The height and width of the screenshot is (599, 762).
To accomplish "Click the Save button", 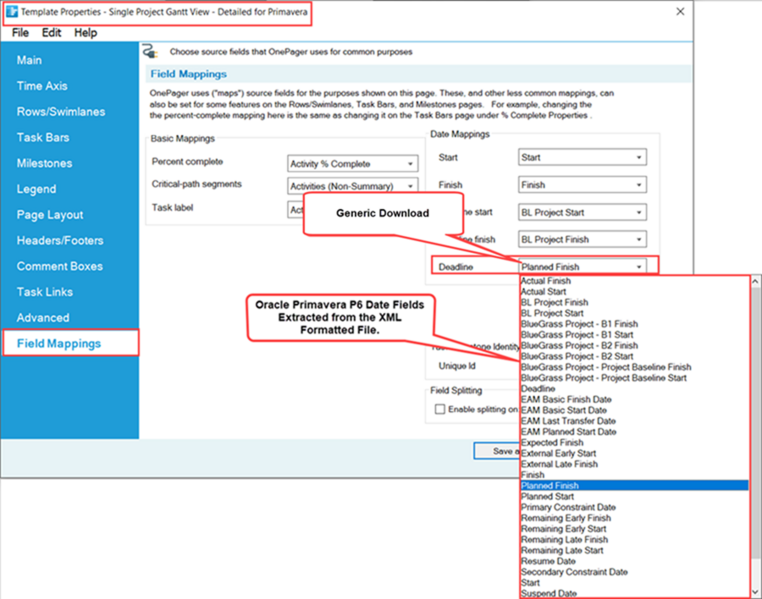I will click(497, 451).
